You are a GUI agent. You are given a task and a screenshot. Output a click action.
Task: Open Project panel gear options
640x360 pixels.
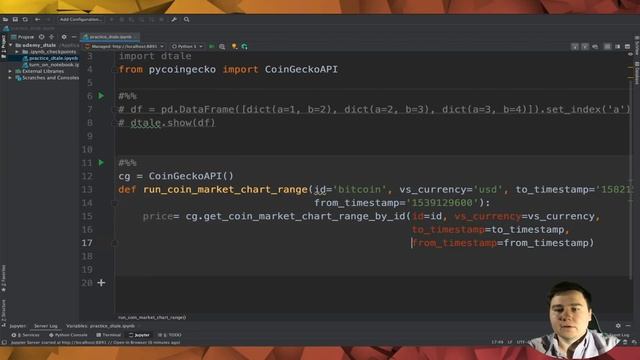[x=64, y=37]
